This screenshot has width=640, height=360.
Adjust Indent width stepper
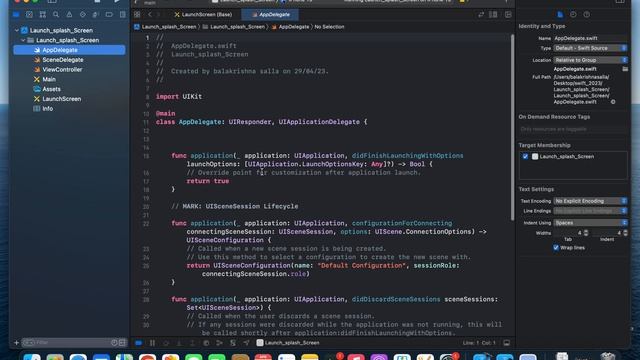pyautogui.click(x=625, y=233)
